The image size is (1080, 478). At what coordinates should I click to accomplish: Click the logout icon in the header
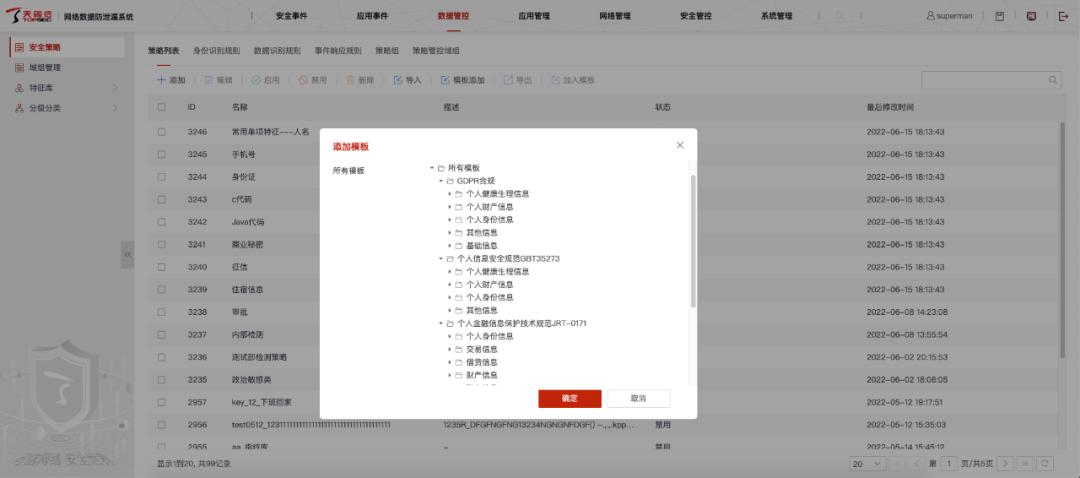(x=1063, y=16)
